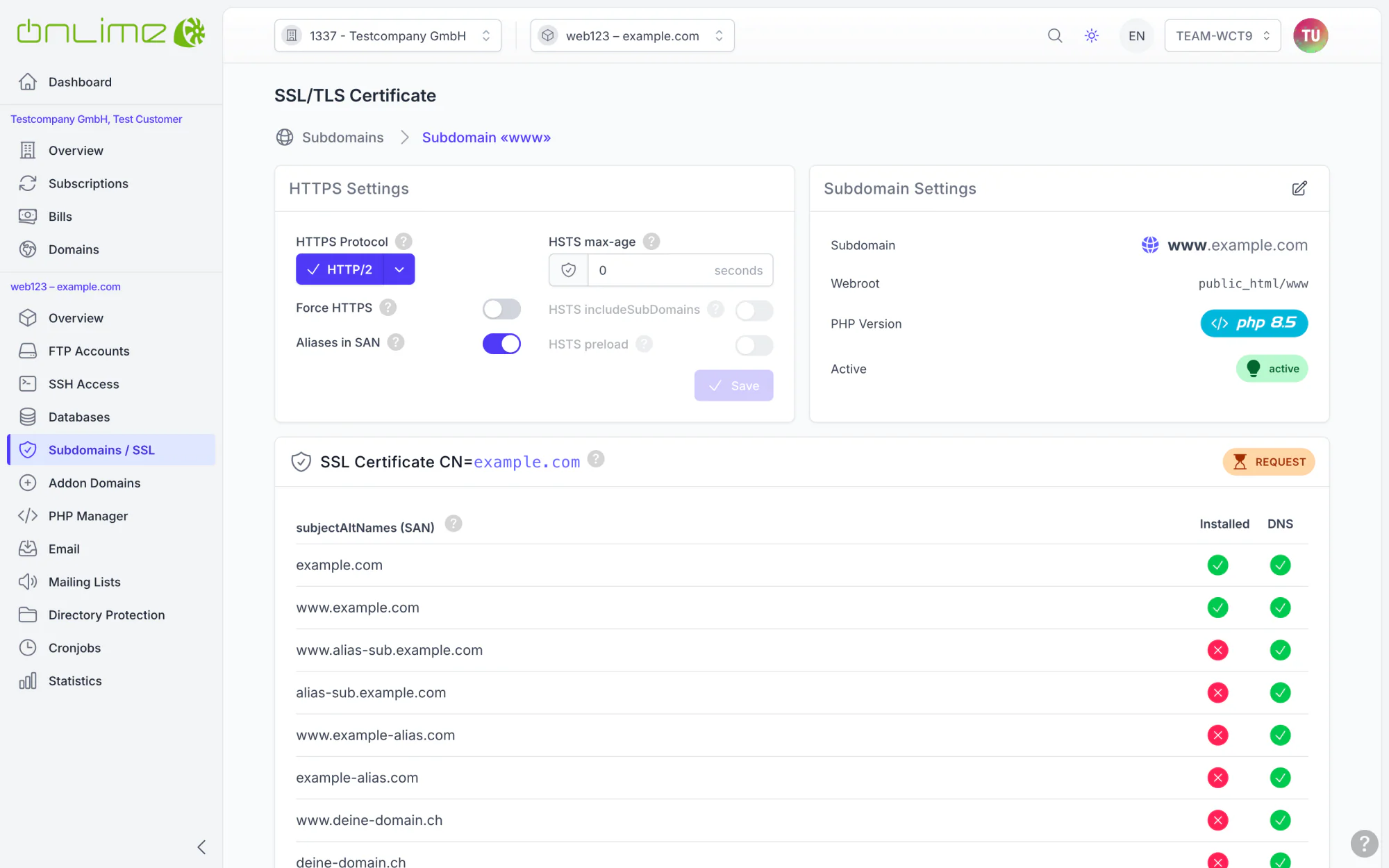Open the 1337 - Testcompany GmbH selector
This screenshot has height=868, width=1389.
[x=388, y=35]
